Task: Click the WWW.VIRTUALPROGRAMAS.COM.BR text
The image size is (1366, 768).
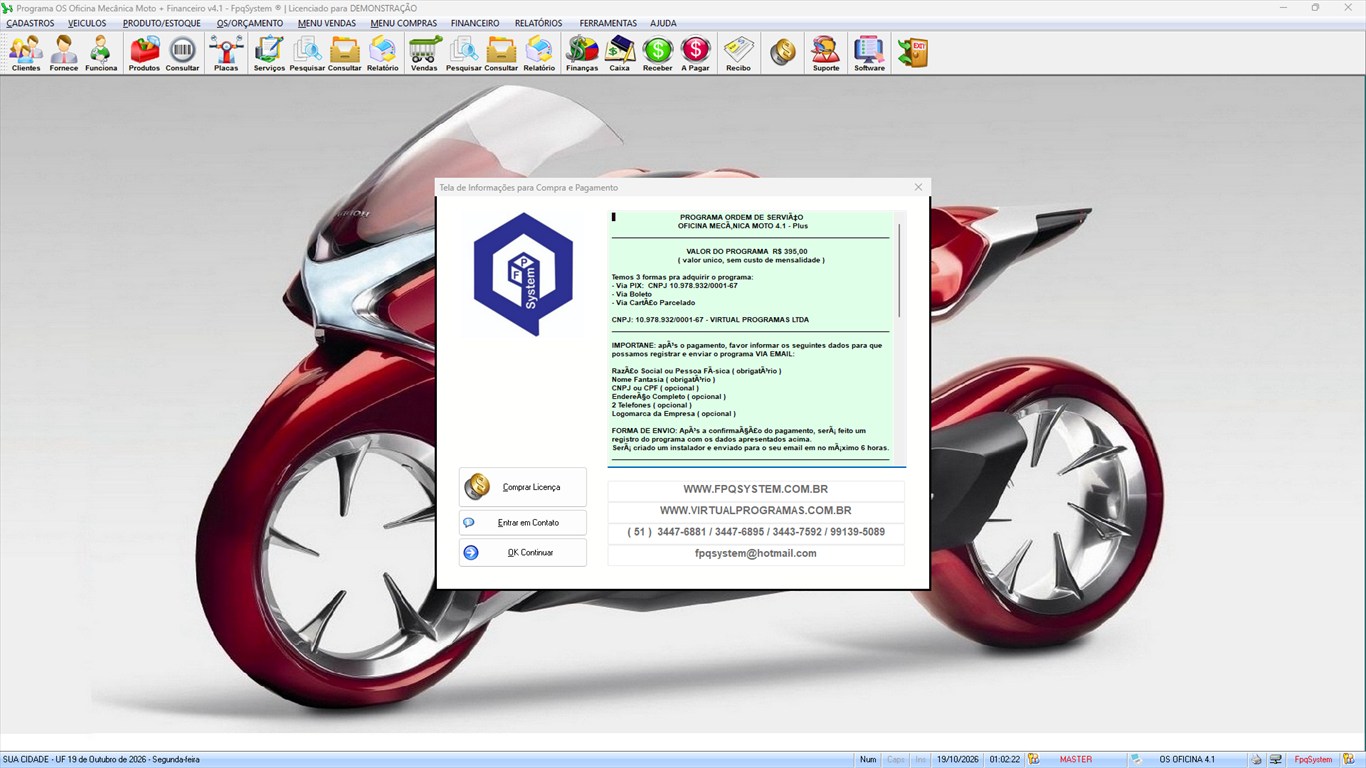Action: [x=756, y=511]
